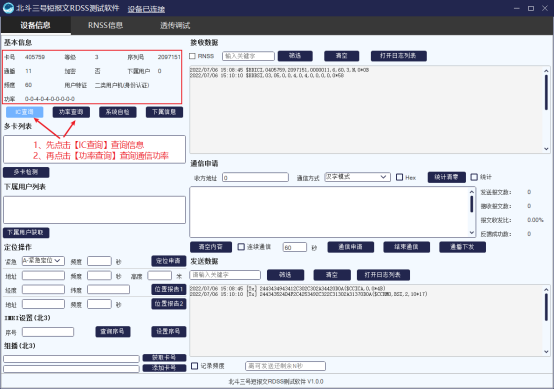Maximize the application window
The height and width of the screenshot is (390, 554).
(531, 8)
